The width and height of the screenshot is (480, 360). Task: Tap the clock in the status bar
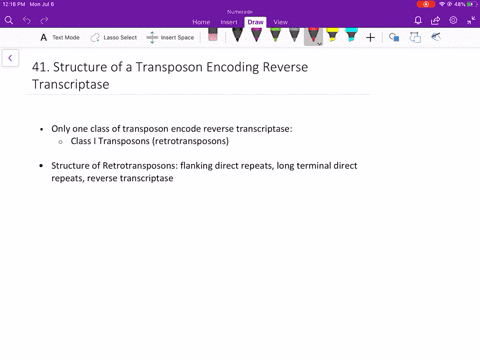click(x=14, y=4)
